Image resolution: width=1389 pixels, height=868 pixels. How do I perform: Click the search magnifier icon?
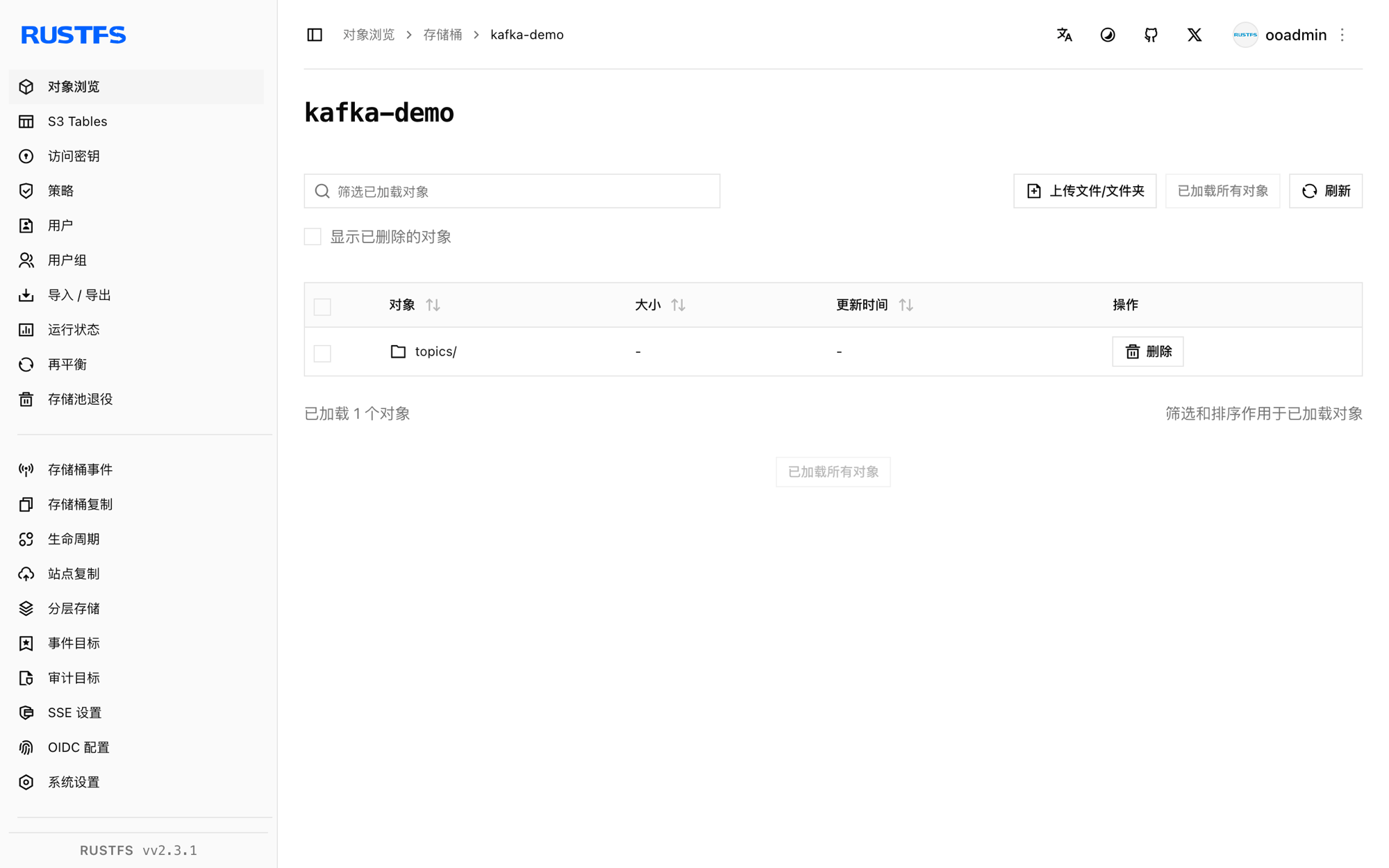click(322, 191)
